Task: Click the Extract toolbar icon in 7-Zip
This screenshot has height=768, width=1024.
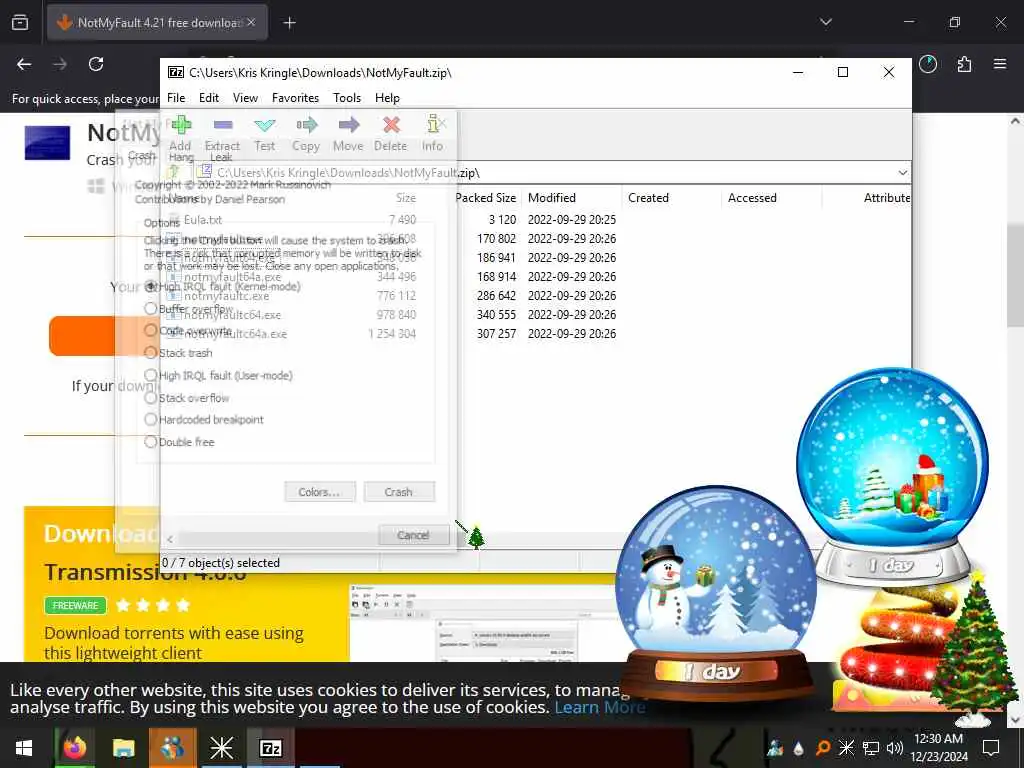Action: coord(223,124)
